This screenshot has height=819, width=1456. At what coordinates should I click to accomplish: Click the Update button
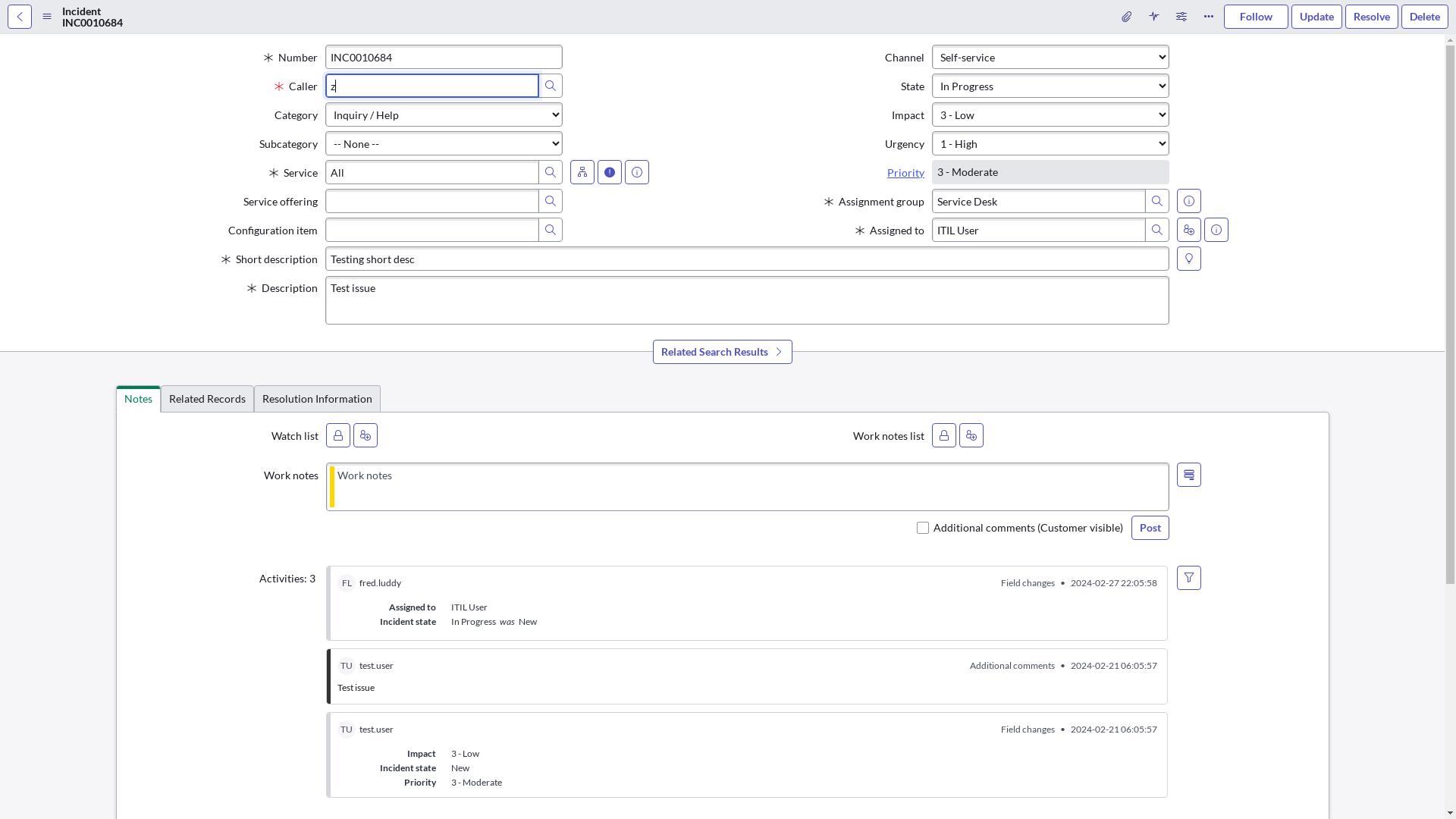coord(1316,16)
